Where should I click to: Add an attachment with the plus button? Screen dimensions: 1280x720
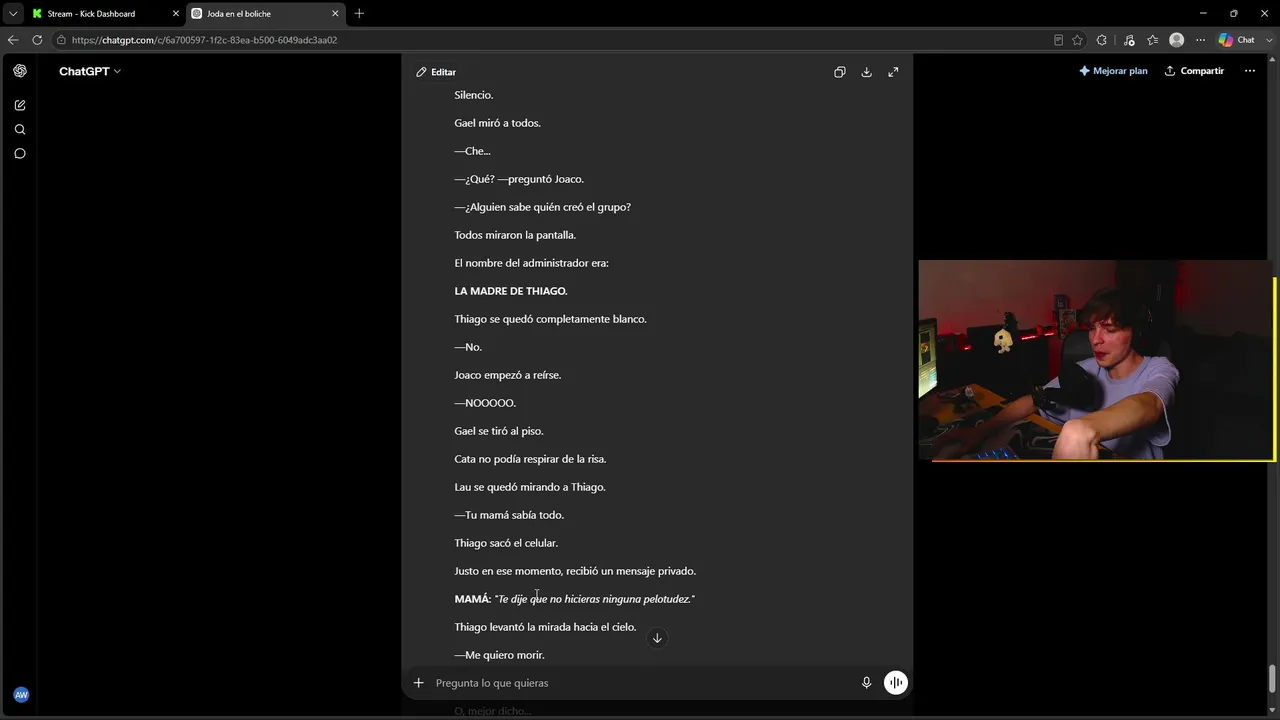click(418, 683)
